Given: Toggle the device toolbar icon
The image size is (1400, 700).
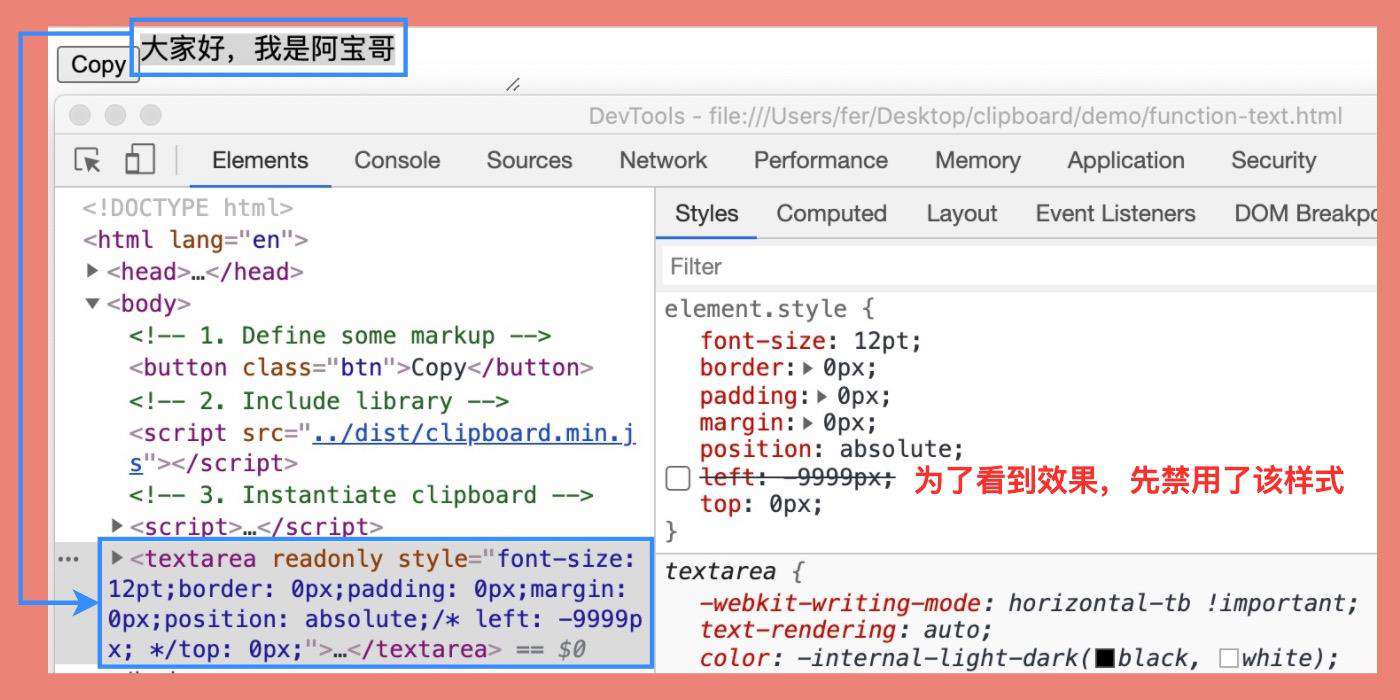Looking at the screenshot, I should pos(139,159).
